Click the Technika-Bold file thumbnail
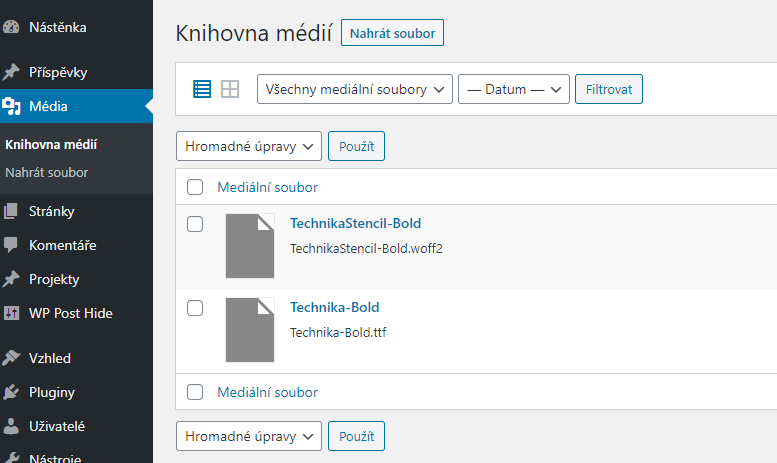Screen dimensions: 777x463 click(x=250, y=330)
